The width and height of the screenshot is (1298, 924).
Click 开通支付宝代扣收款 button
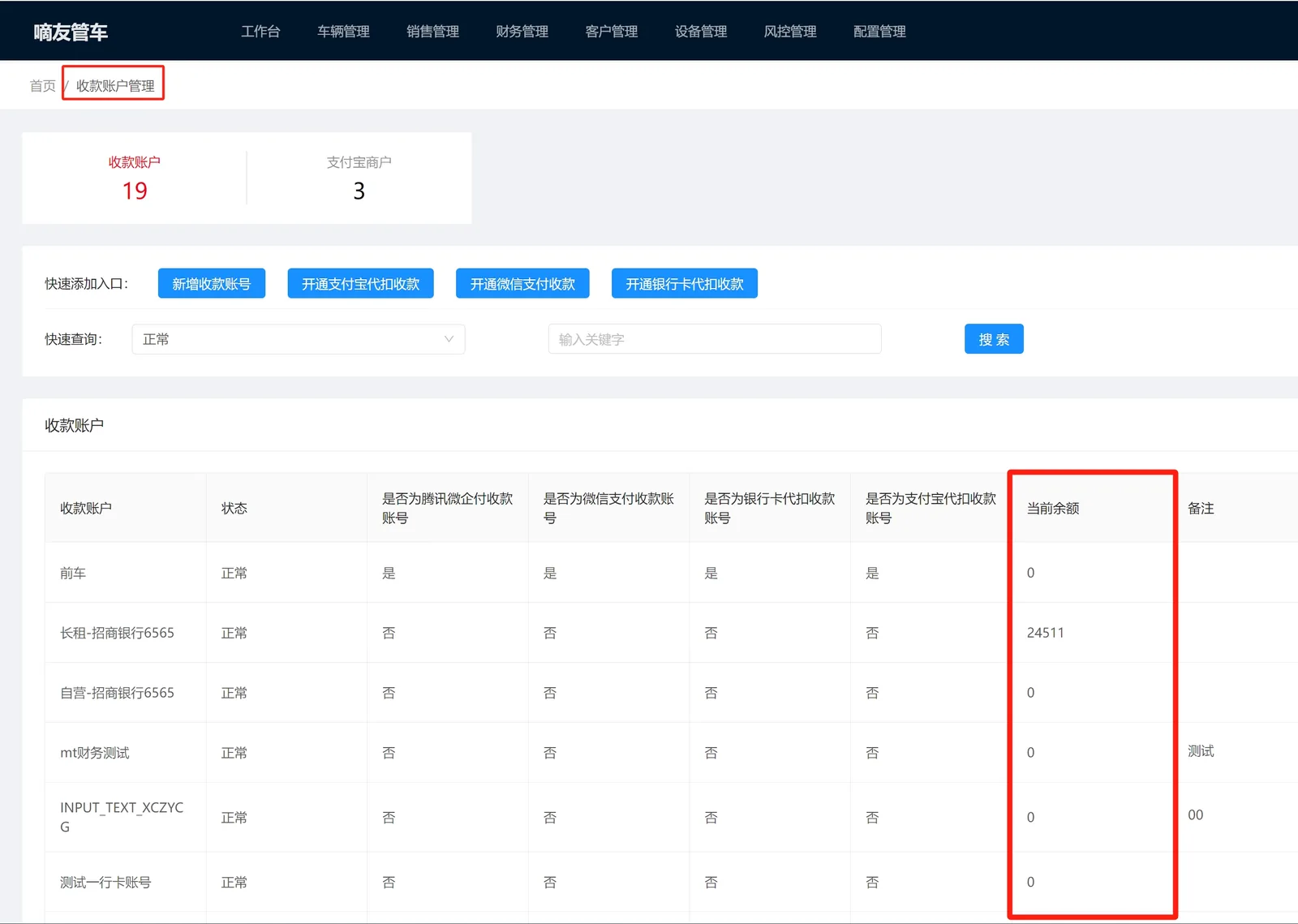[360, 284]
